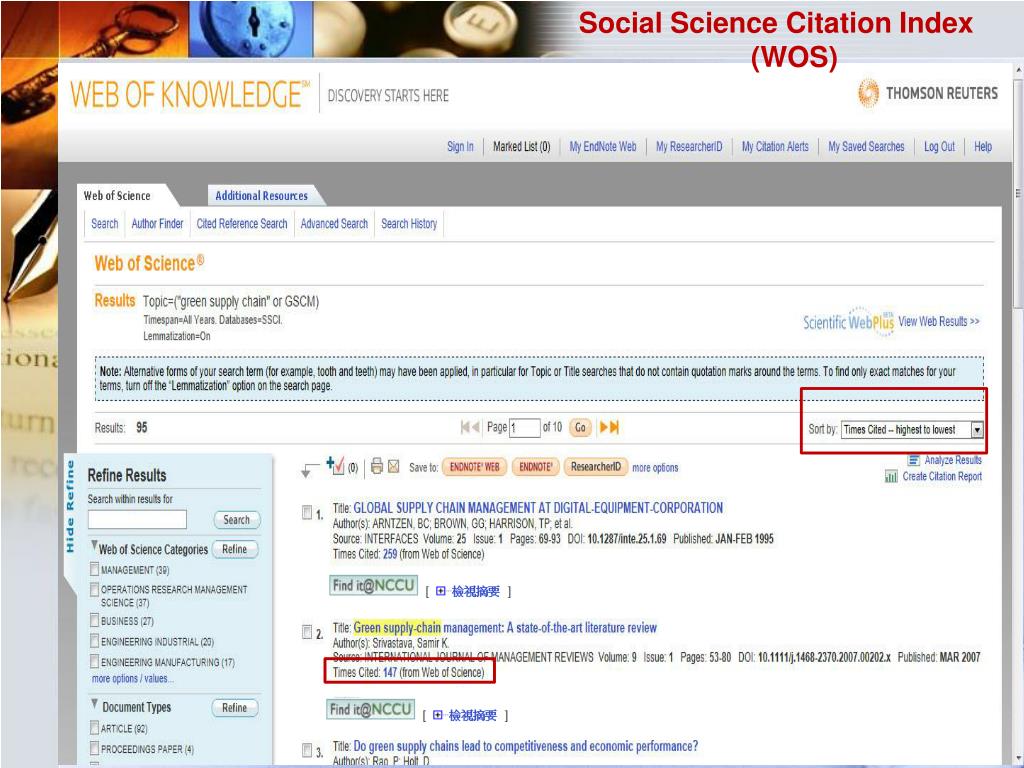Tick the ENGINEERING MANUFACTURING (17) checkbox

95,662
